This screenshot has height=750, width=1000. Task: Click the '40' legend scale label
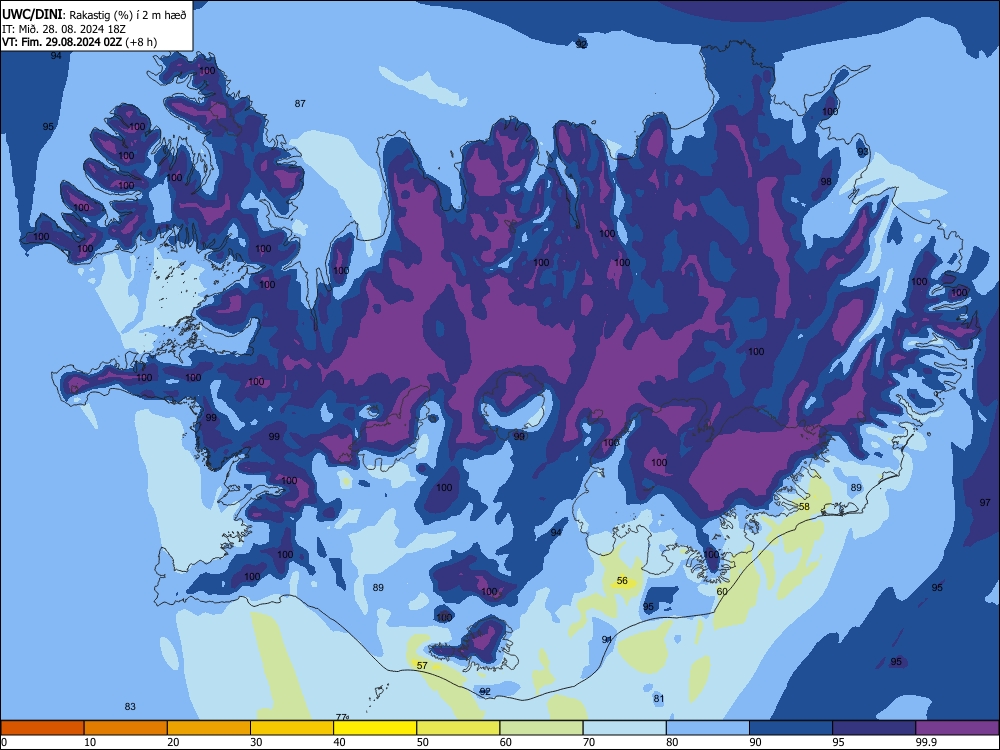(x=339, y=742)
